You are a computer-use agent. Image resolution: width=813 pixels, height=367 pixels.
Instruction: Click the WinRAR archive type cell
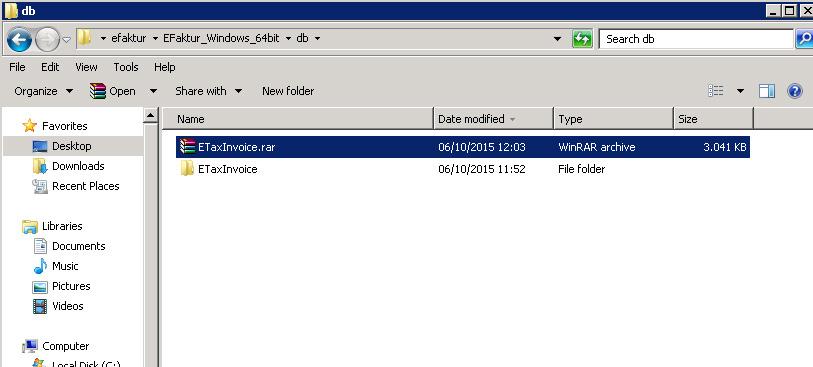(x=597, y=147)
